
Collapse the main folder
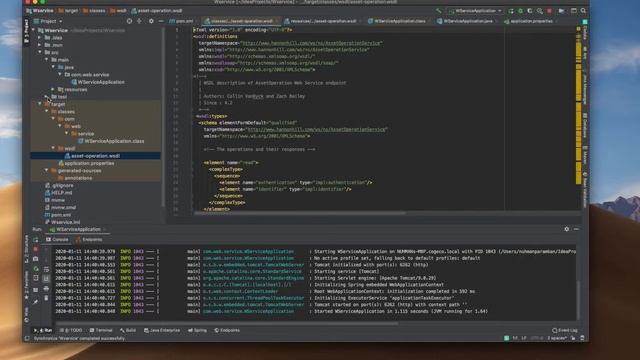pos(47,60)
